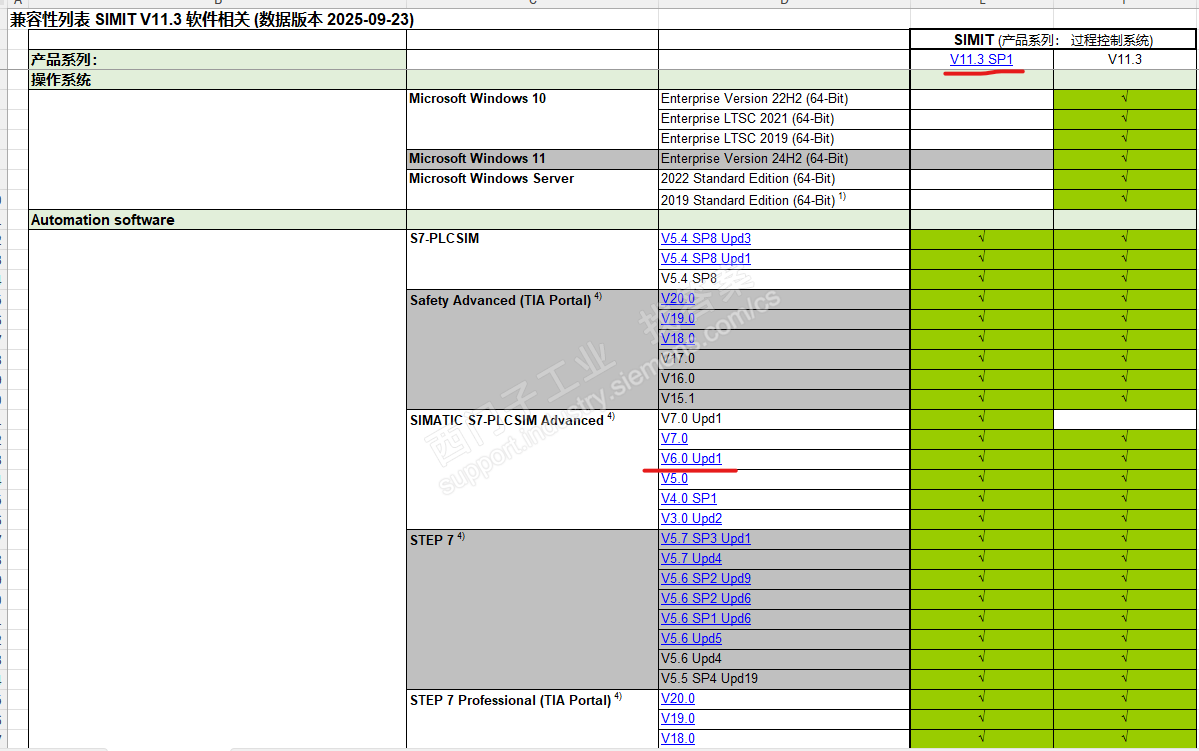Viewport: 1199px width, 751px height.
Task: Select the 'Safety Advanced (TIA Portal)' cell
Action: 532,349
